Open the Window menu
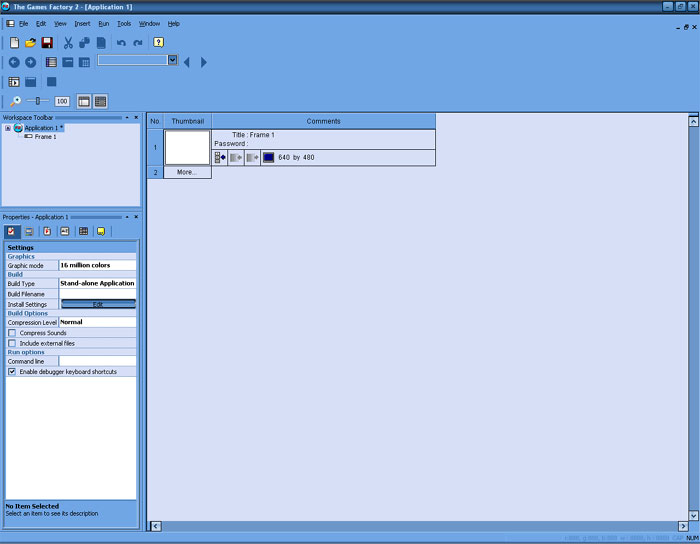The height and width of the screenshot is (544, 700). click(x=150, y=24)
